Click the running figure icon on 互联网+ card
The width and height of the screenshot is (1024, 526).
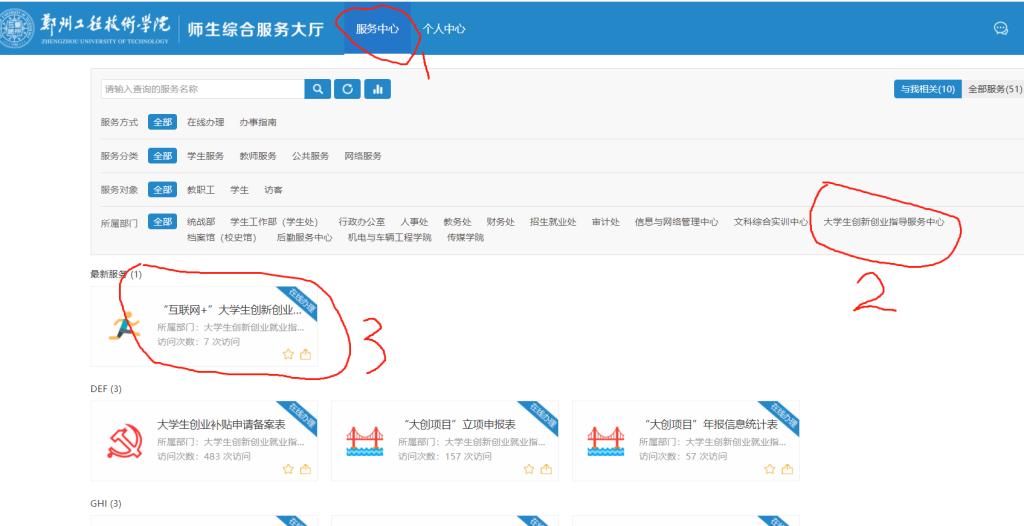click(124, 326)
